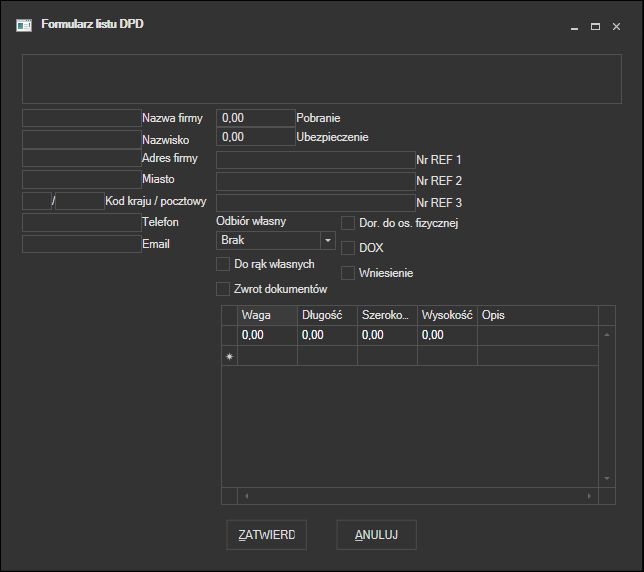Check the DOX option
This screenshot has width=644, height=572.
[348, 248]
